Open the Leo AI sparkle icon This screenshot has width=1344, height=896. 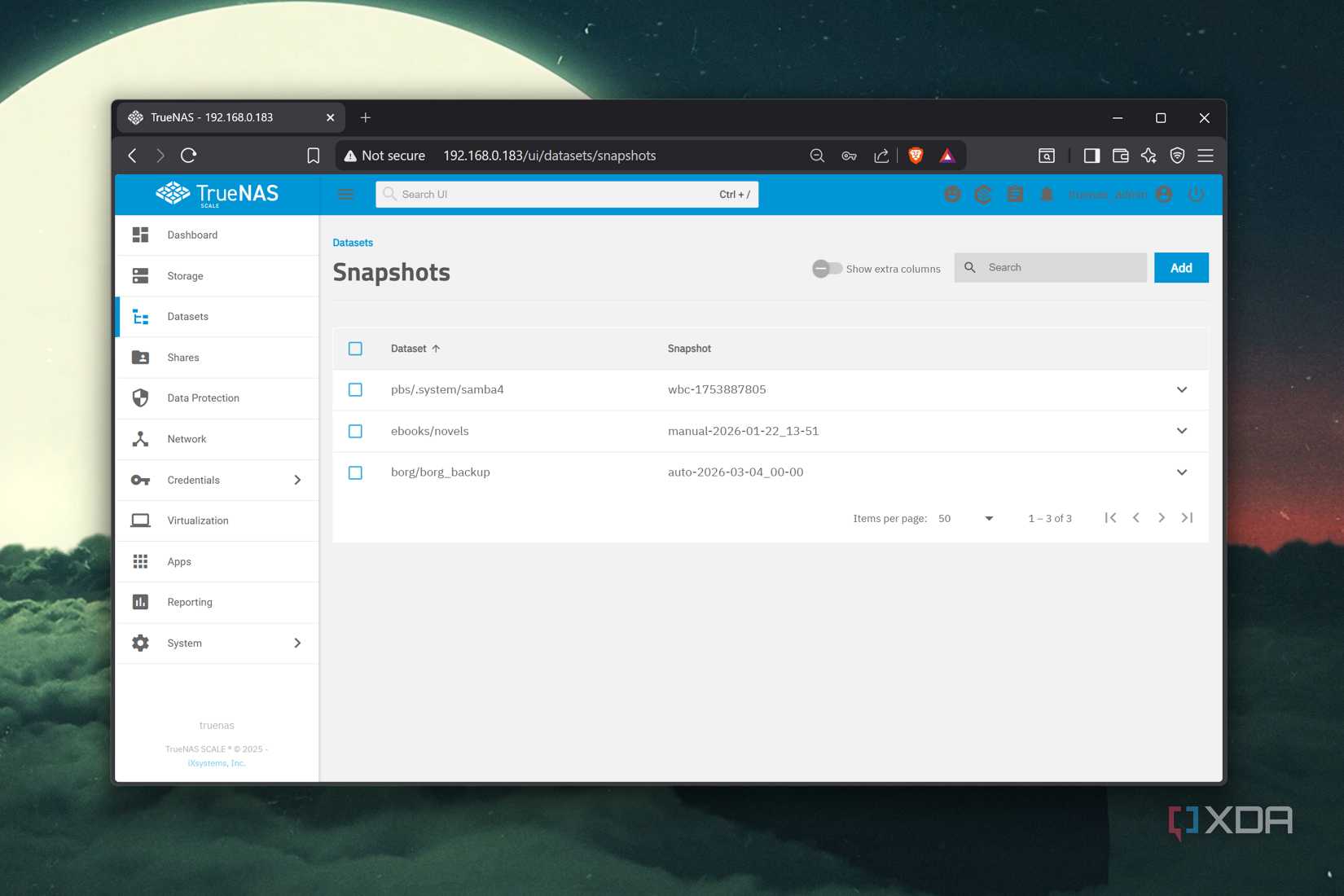tap(1149, 156)
